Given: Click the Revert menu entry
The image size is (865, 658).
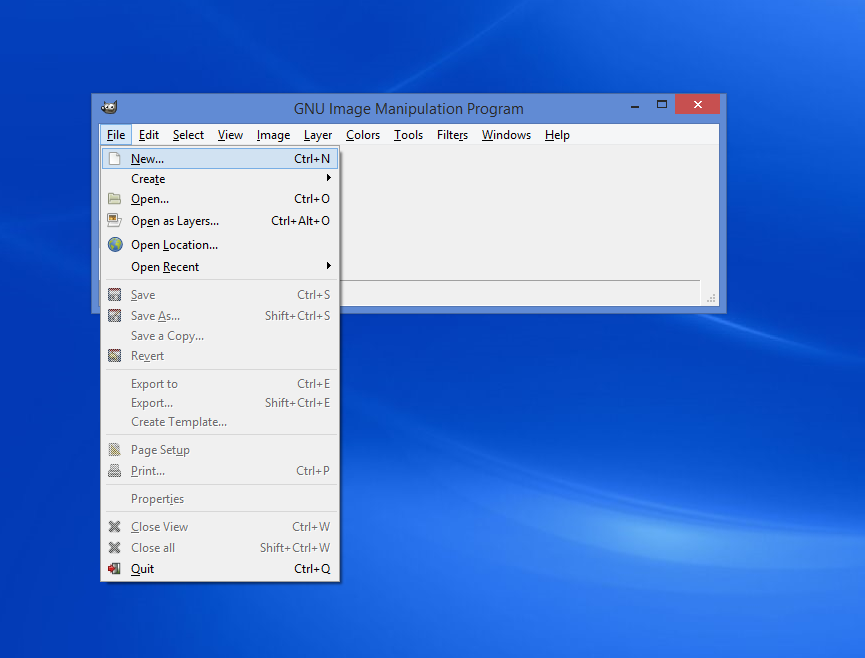Looking at the screenshot, I should (x=220, y=356).
